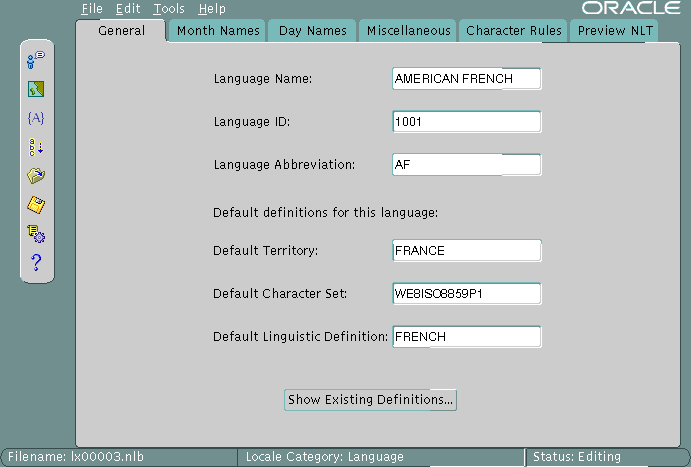691x467 pixels.
Task: Click the Language icon in the sidebar
Action: [36, 60]
